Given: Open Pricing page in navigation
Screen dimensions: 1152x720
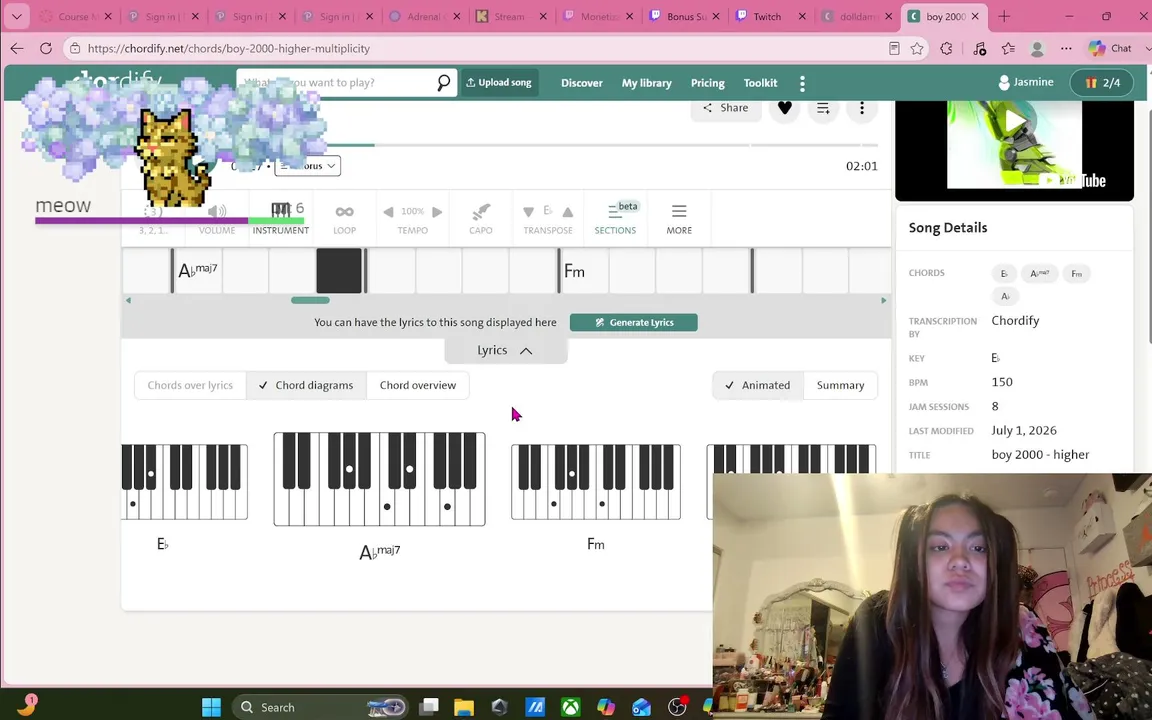Looking at the screenshot, I should [x=708, y=83].
